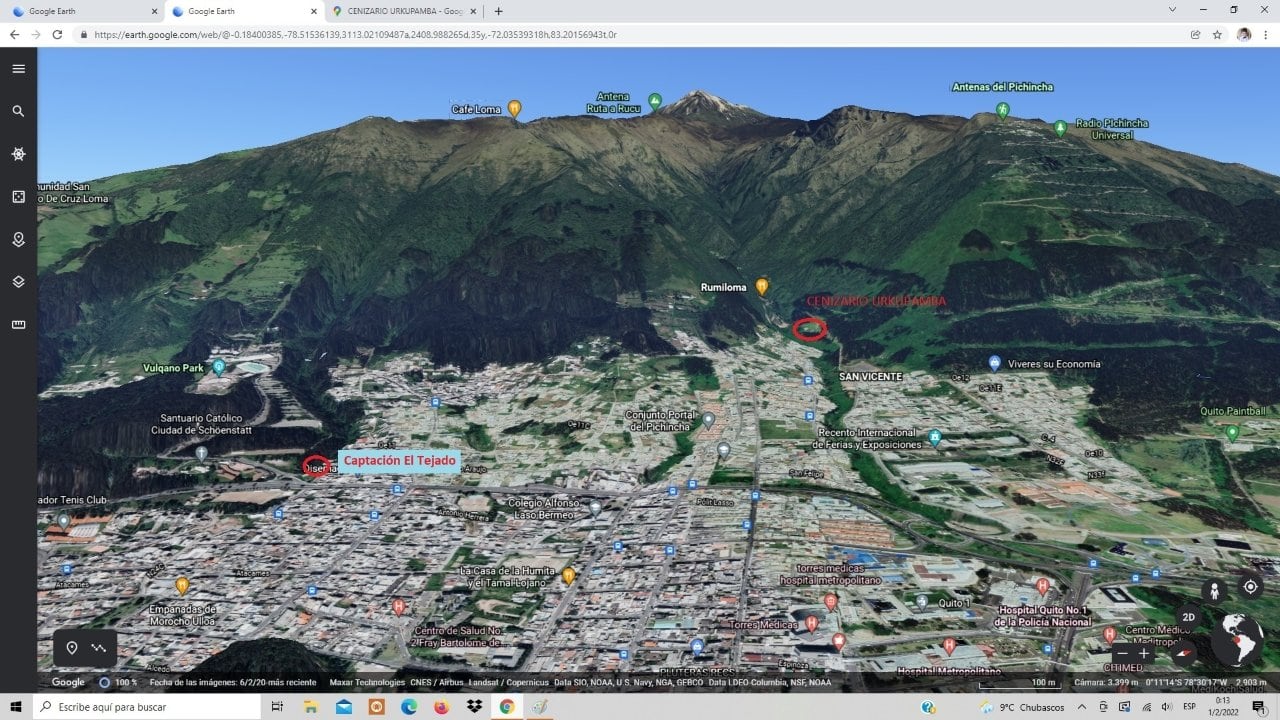This screenshot has height=720, width=1280.
Task: Open Voyager ship's wheel icon
Action: 18,154
